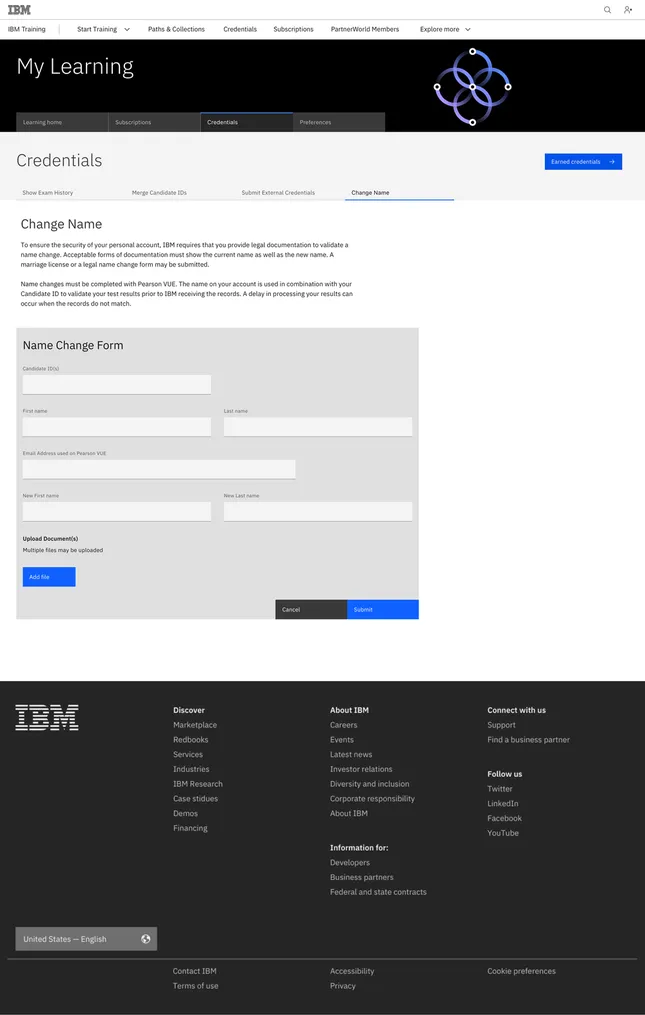Focus the First name field
Viewport: 645px width, 1015px height.
click(117, 427)
